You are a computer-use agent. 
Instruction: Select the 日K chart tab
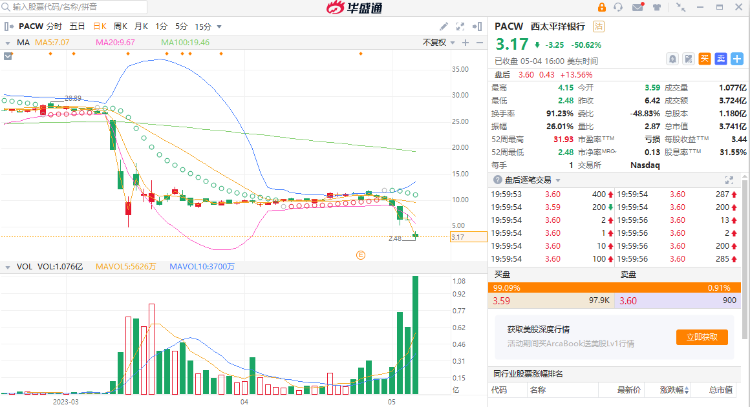(99, 26)
